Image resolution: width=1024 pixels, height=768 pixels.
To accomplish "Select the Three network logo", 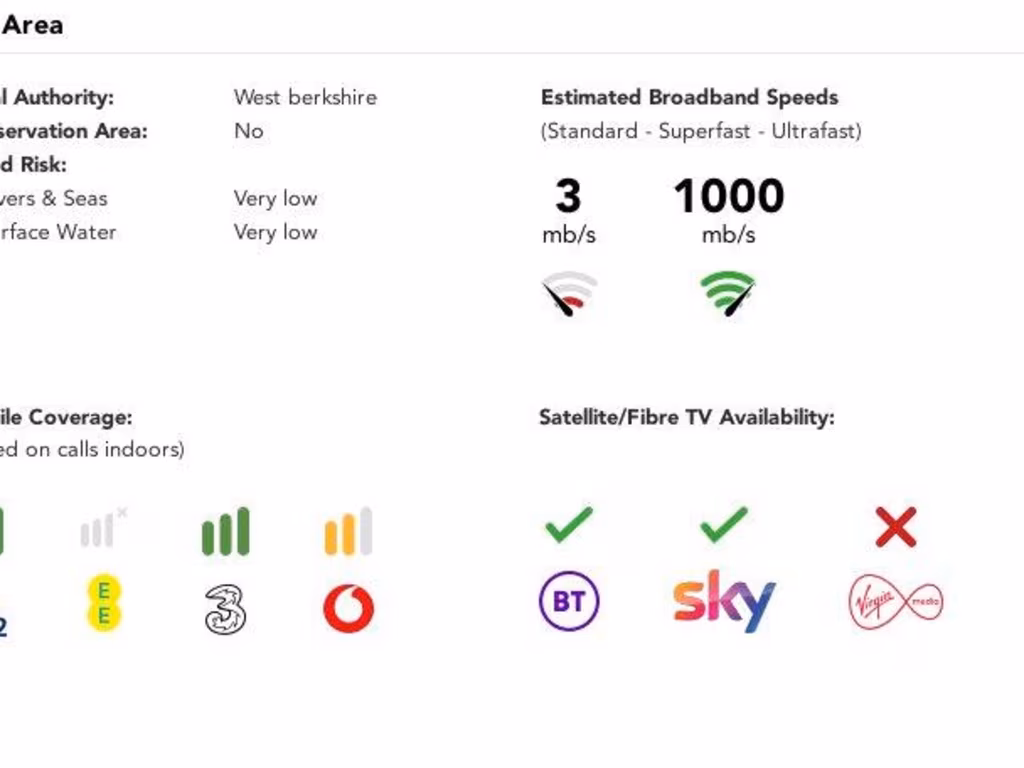I will tap(225, 609).
